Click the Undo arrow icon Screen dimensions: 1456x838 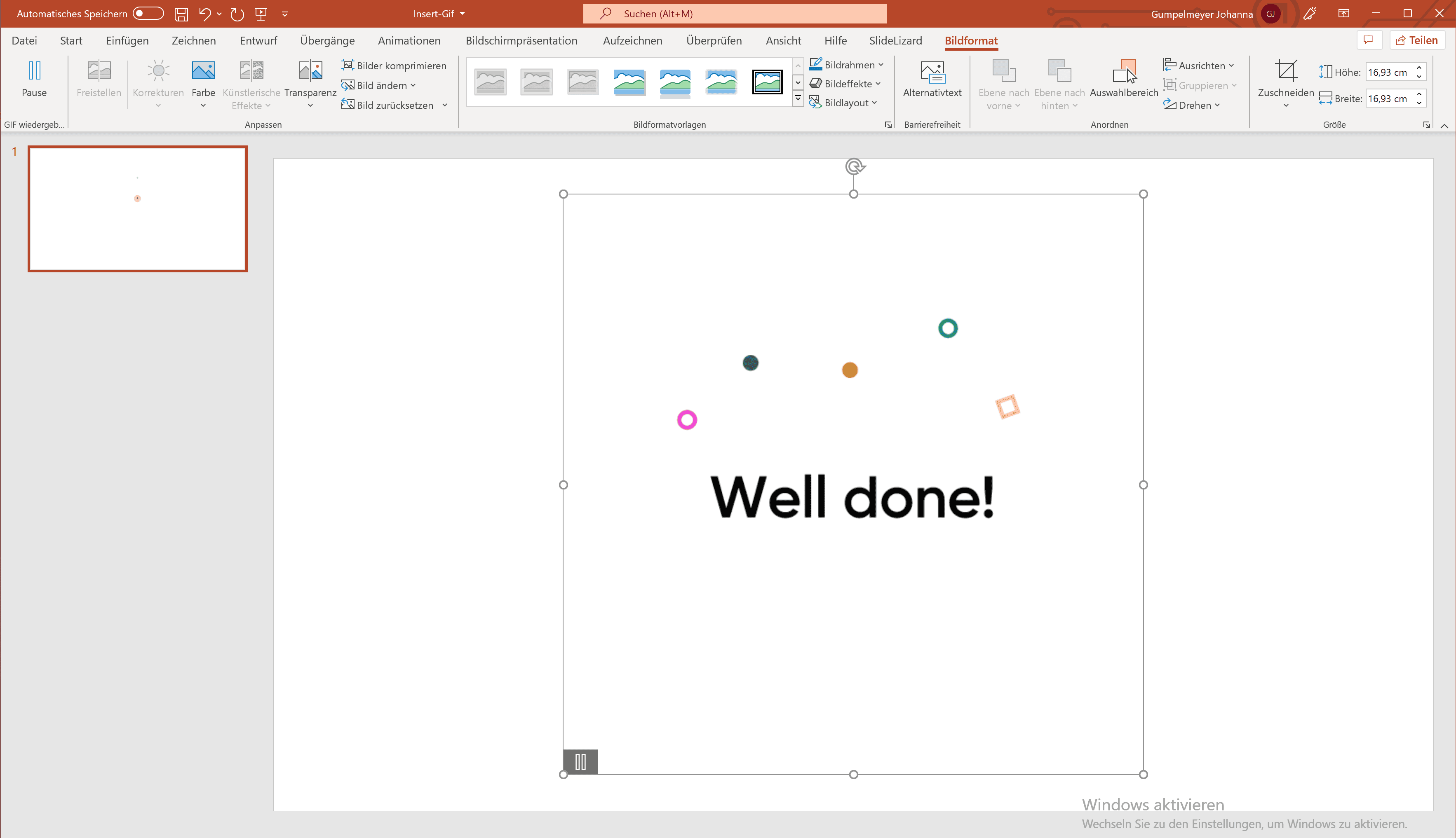204,14
